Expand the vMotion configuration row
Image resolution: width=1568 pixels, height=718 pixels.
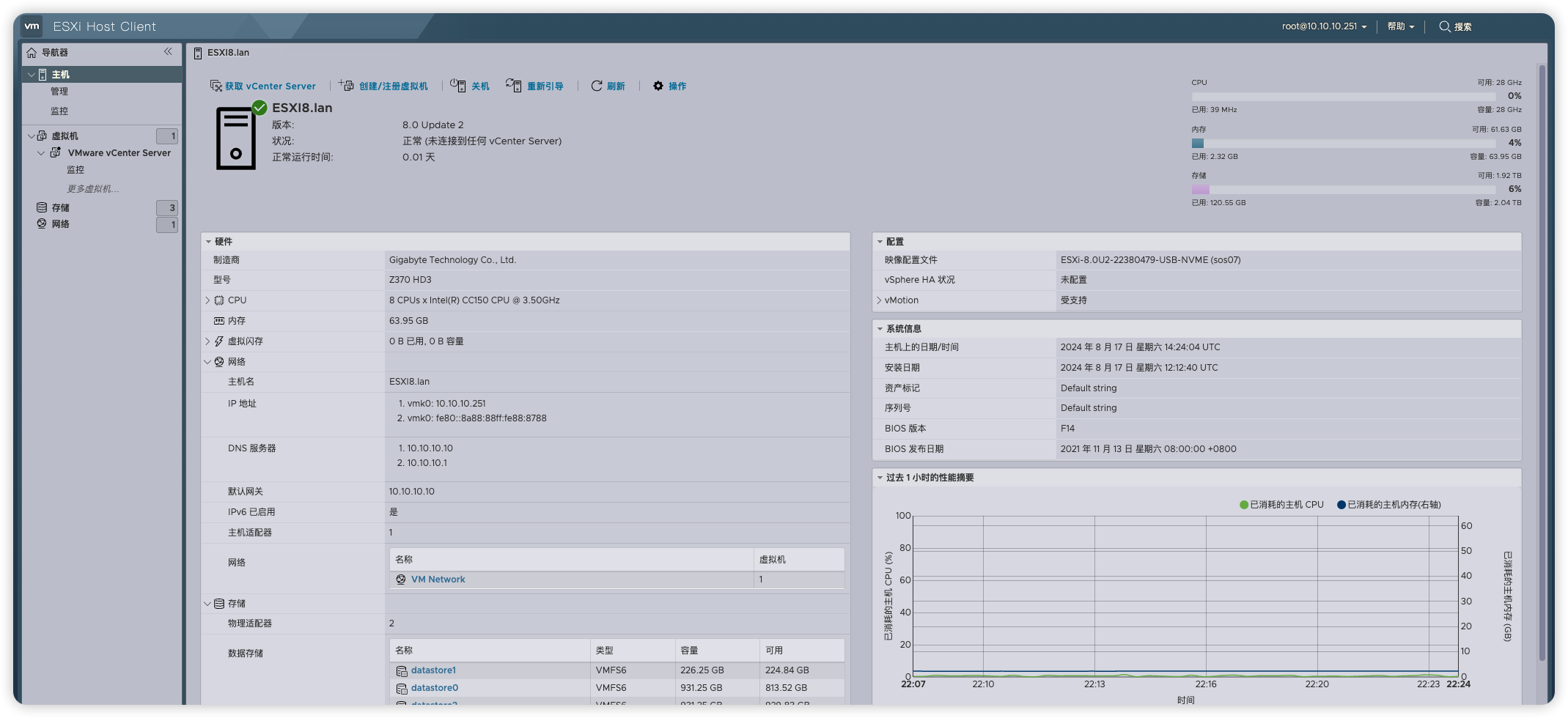click(880, 300)
